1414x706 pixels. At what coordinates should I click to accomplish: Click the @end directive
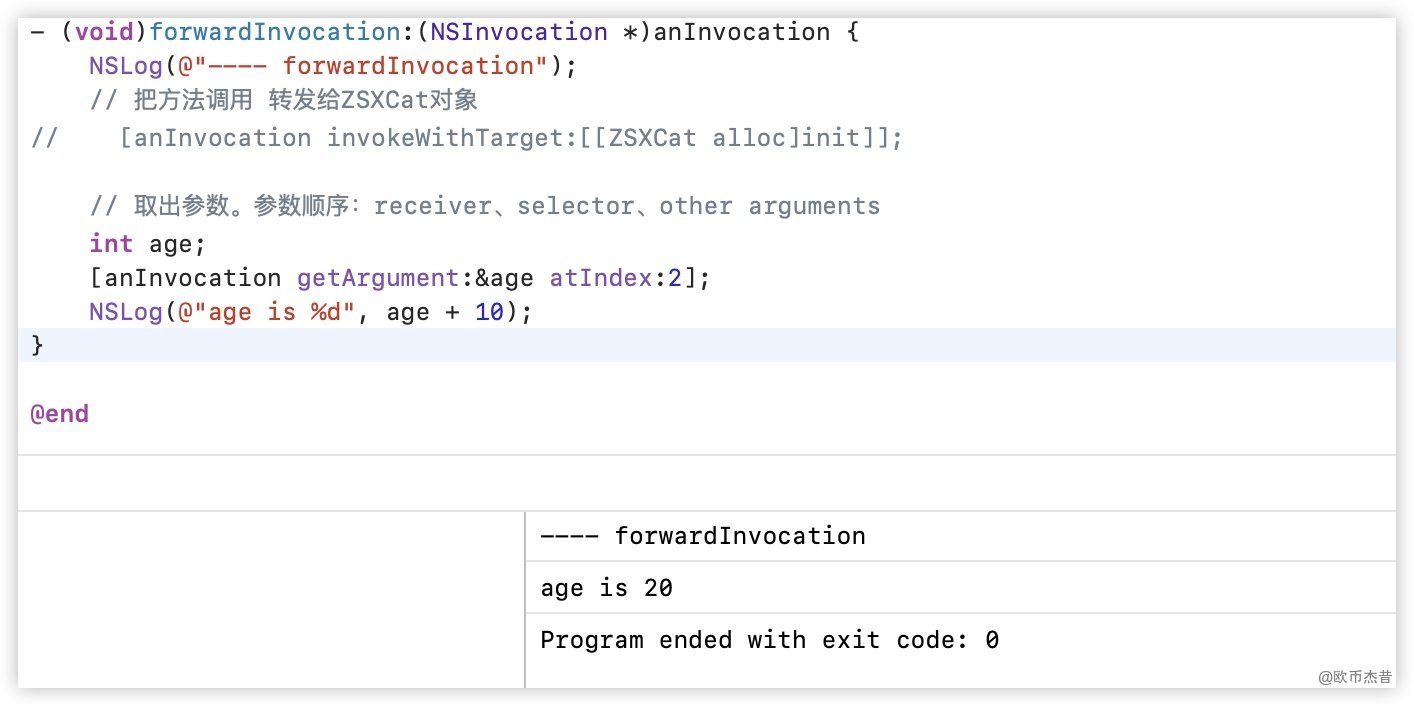click(60, 414)
